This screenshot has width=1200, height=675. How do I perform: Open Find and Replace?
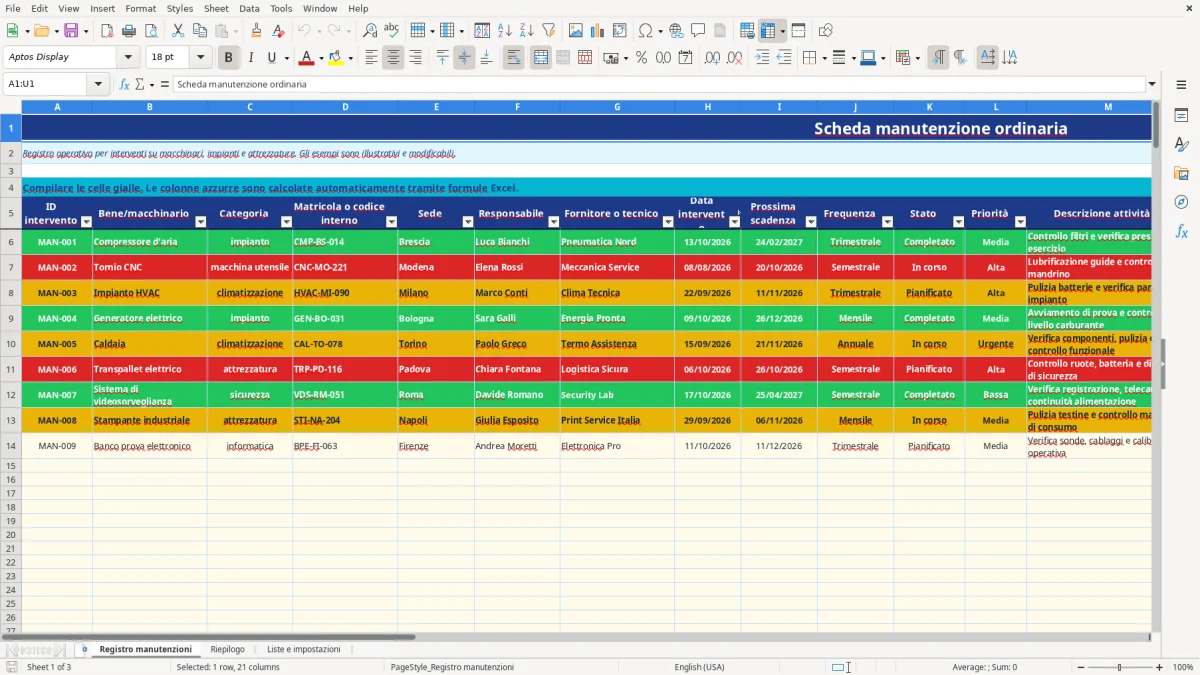(370, 31)
